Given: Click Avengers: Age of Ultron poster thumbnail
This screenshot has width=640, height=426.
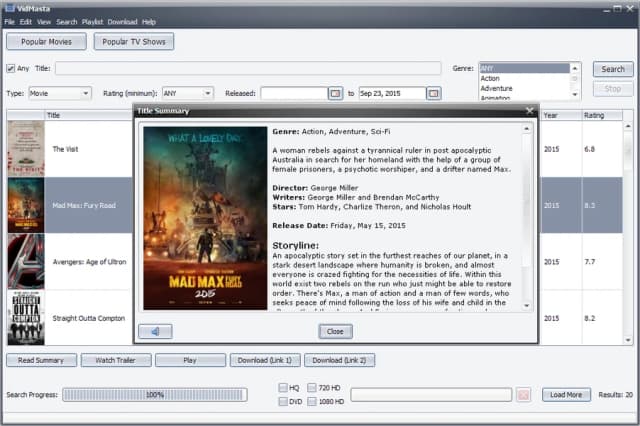Looking at the screenshot, I should pos(26,262).
